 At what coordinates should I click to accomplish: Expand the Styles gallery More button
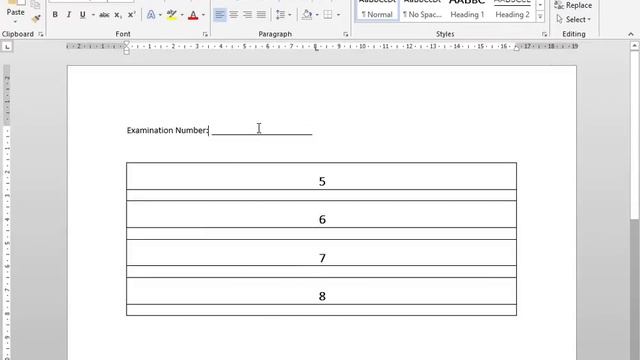coord(540,16)
